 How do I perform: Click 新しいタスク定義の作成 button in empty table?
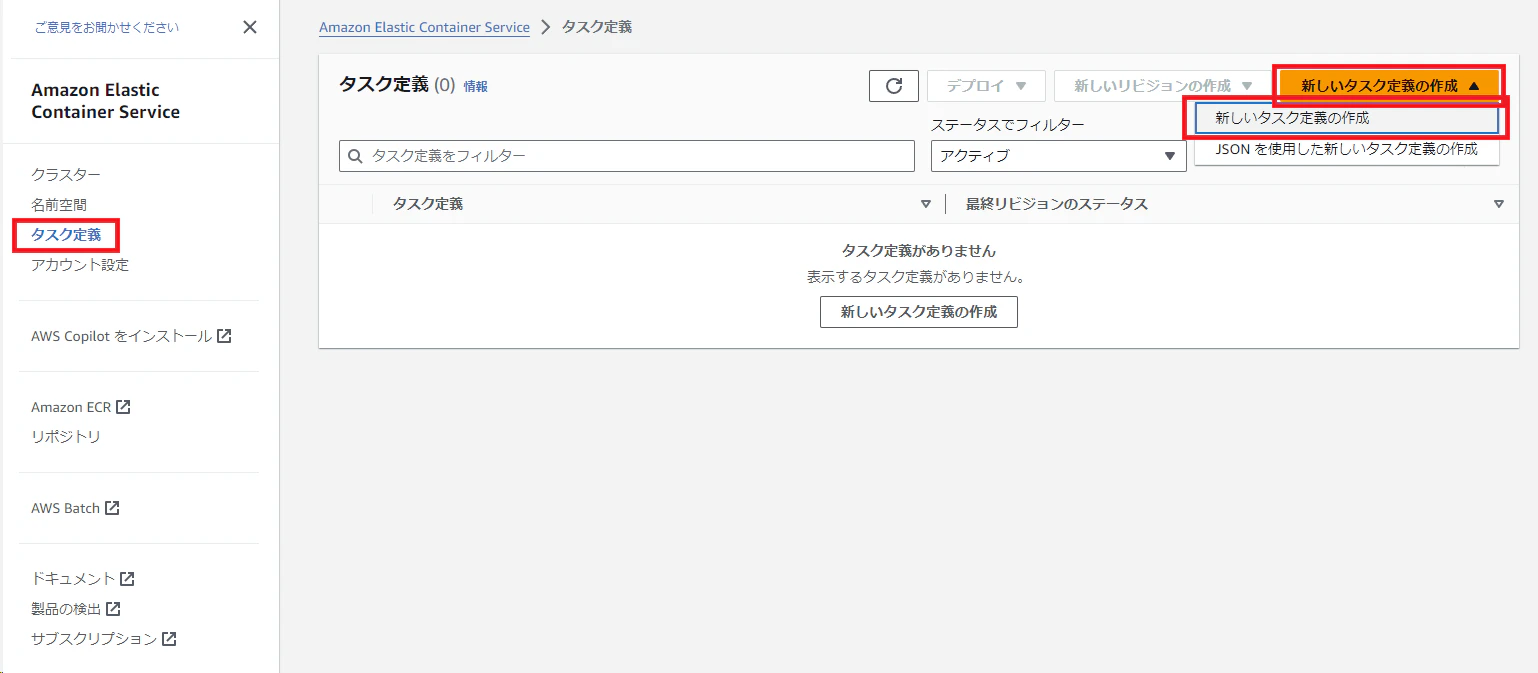point(919,312)
